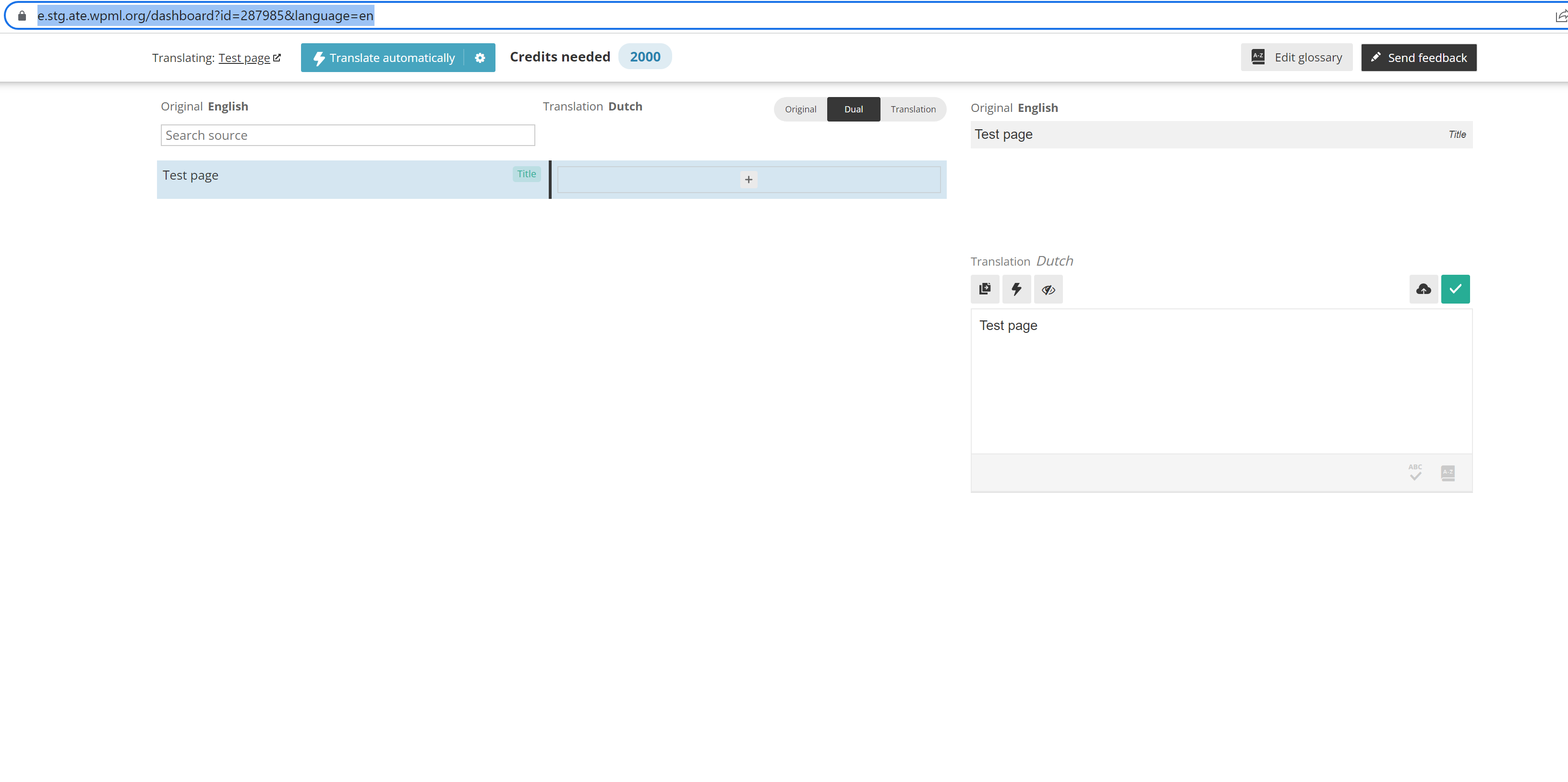Click the Translate automatically button
Screen dimensions: 1568x782
383,58
